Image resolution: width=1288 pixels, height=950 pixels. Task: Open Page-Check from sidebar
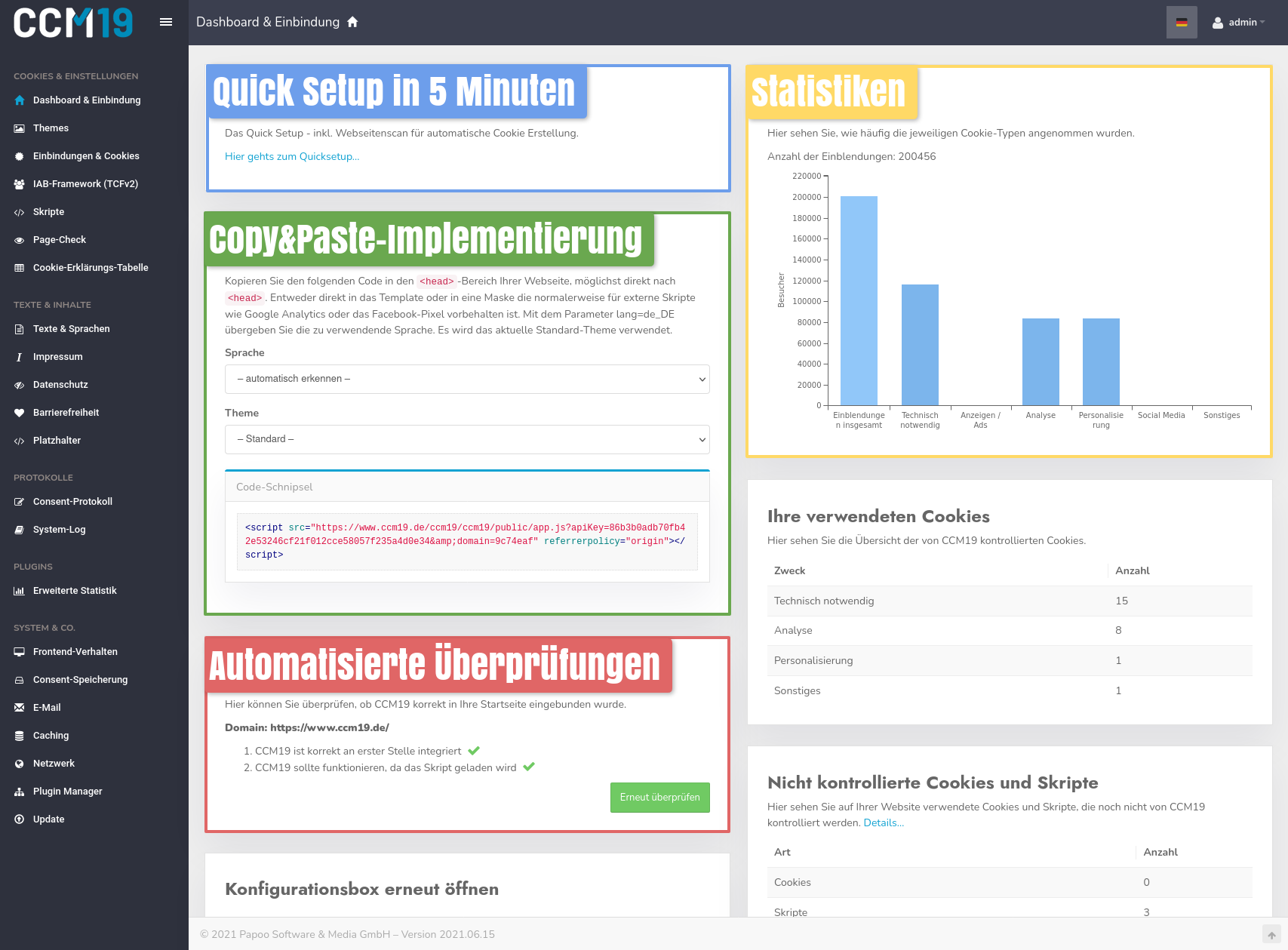[x=60, y=240]
